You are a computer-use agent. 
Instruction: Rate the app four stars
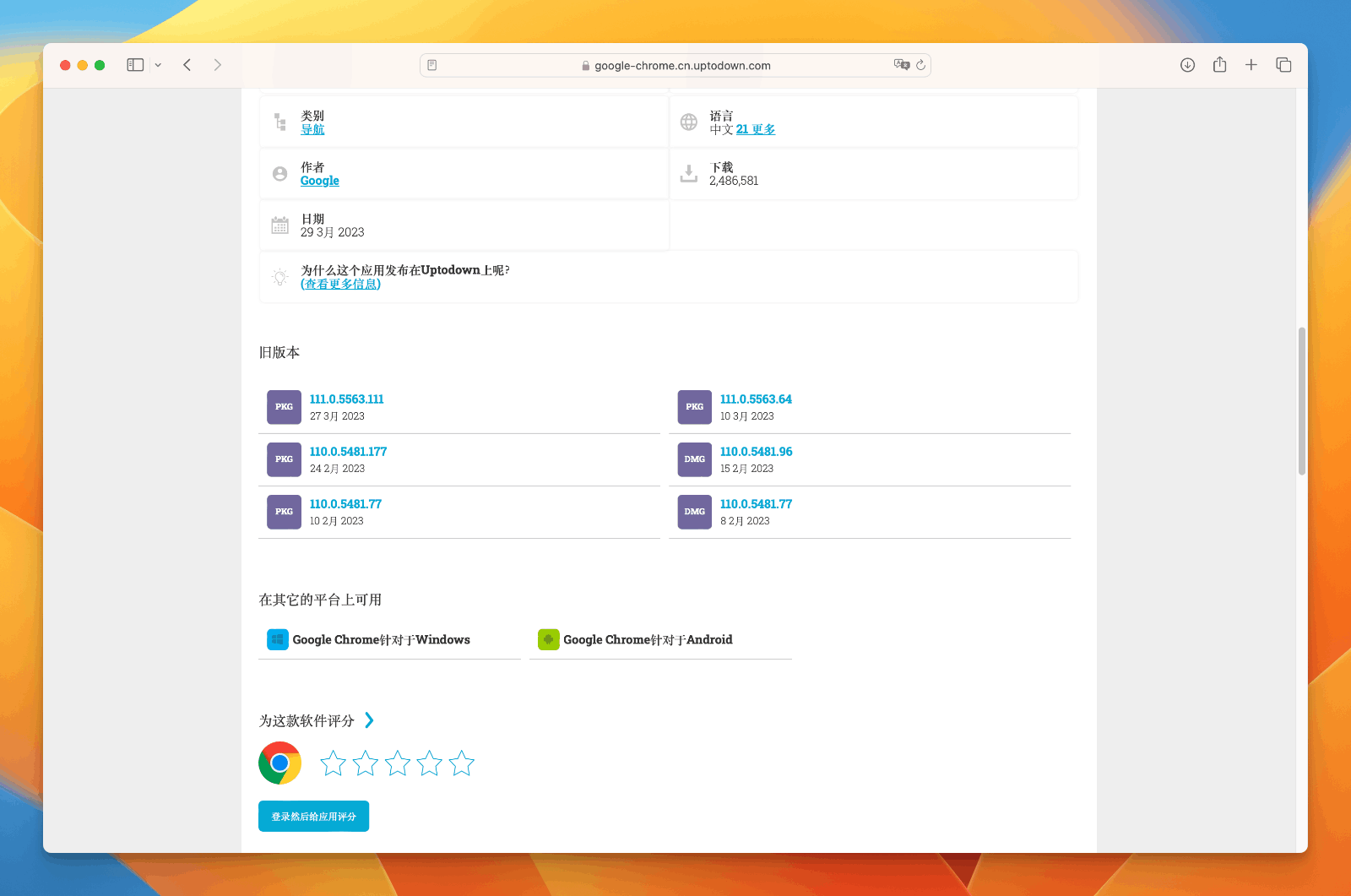pos(430,763)
